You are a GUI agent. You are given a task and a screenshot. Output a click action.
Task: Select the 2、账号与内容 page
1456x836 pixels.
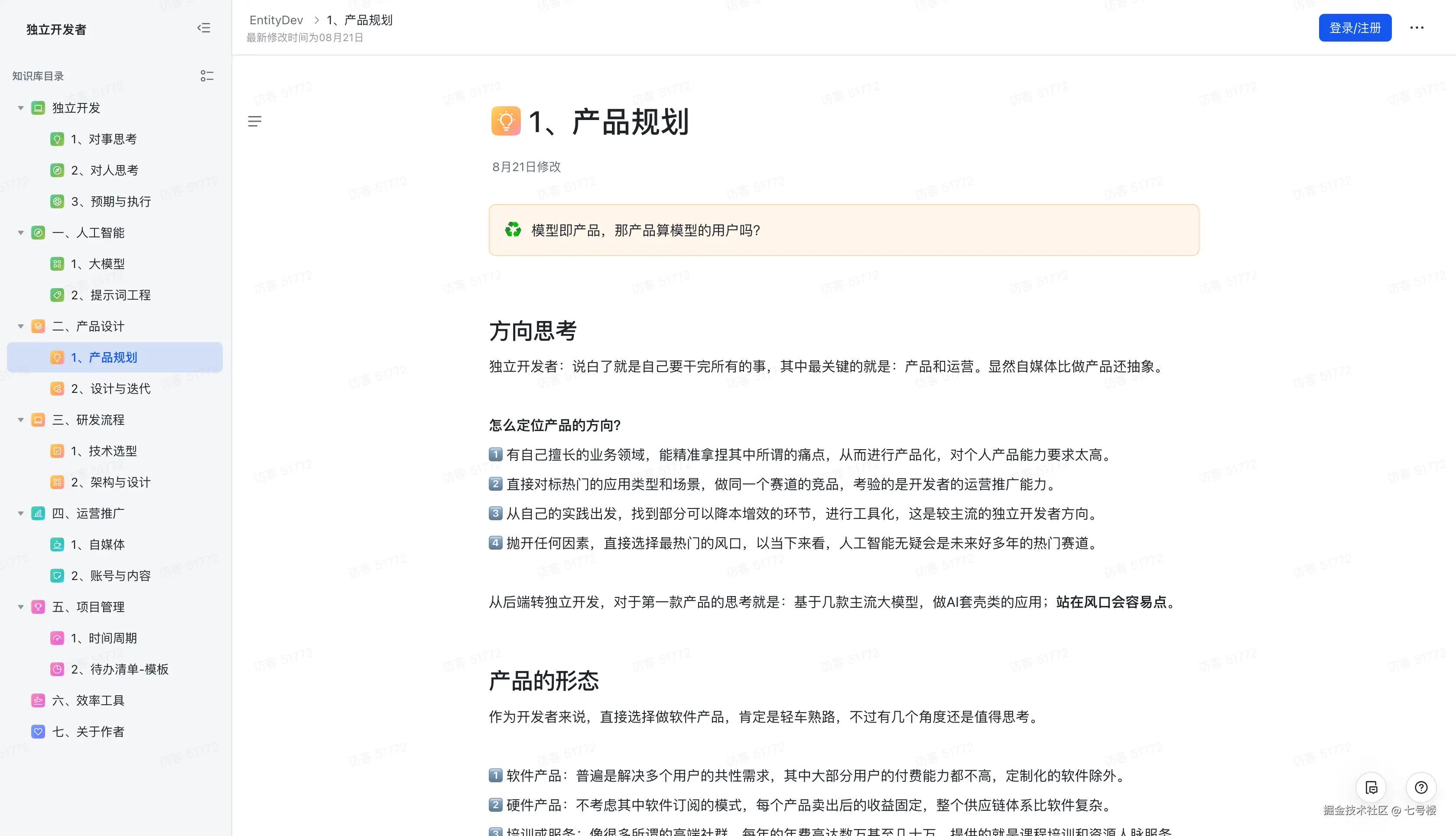[x=110, y=575]
